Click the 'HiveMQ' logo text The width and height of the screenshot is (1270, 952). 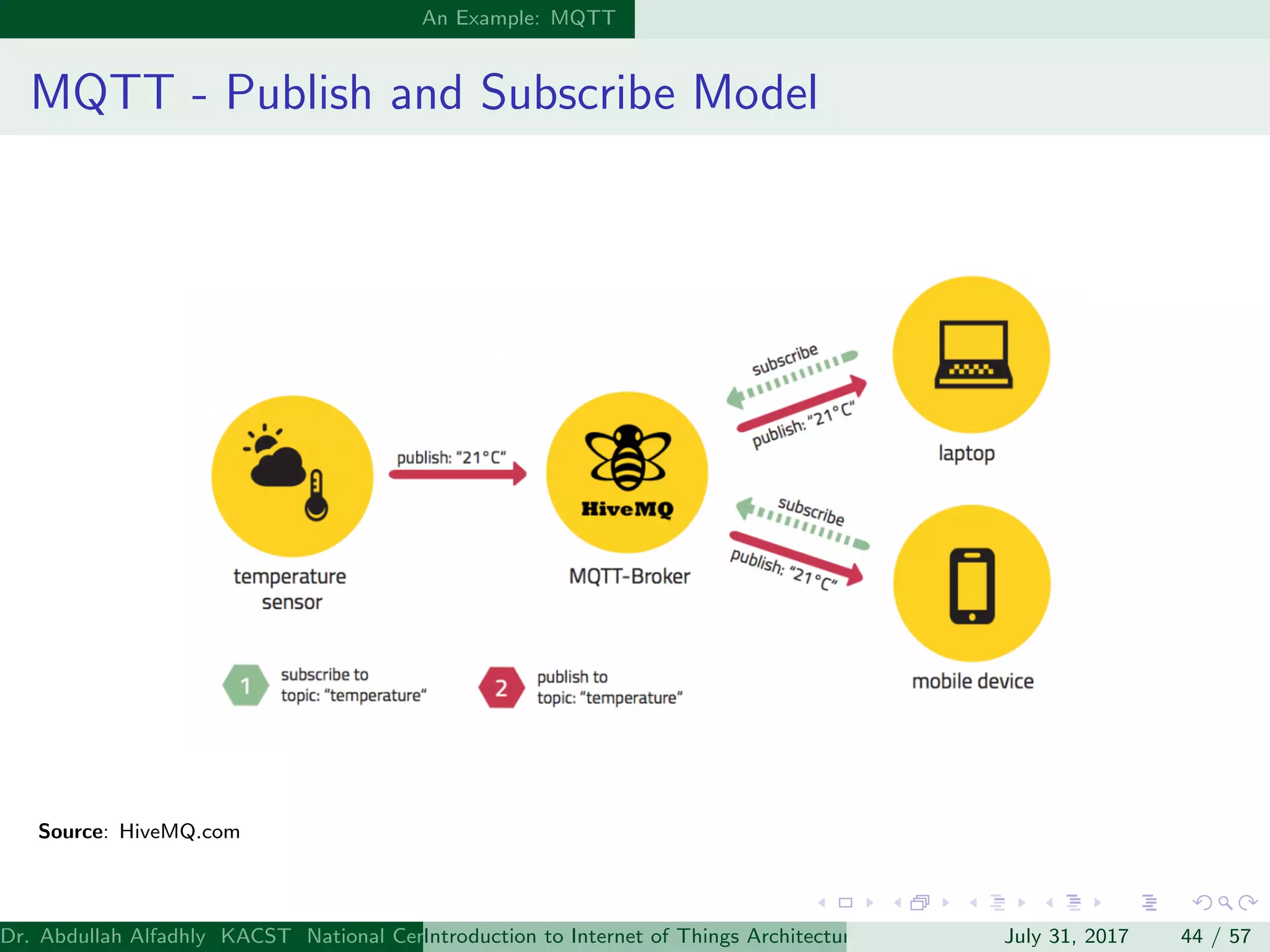point(627,509)
